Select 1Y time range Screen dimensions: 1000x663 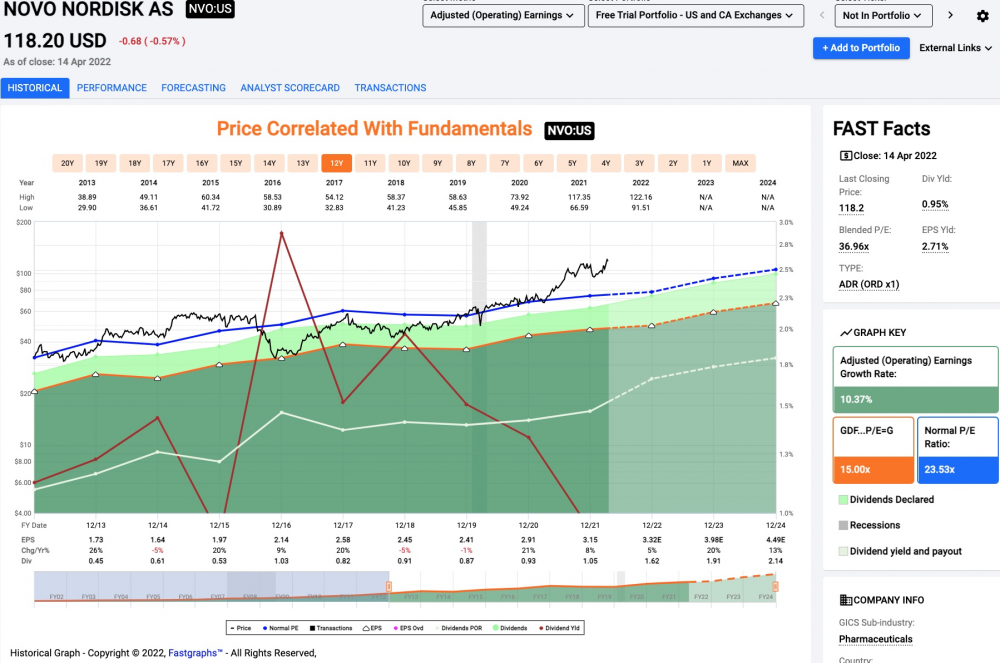(x=707, y=163)
